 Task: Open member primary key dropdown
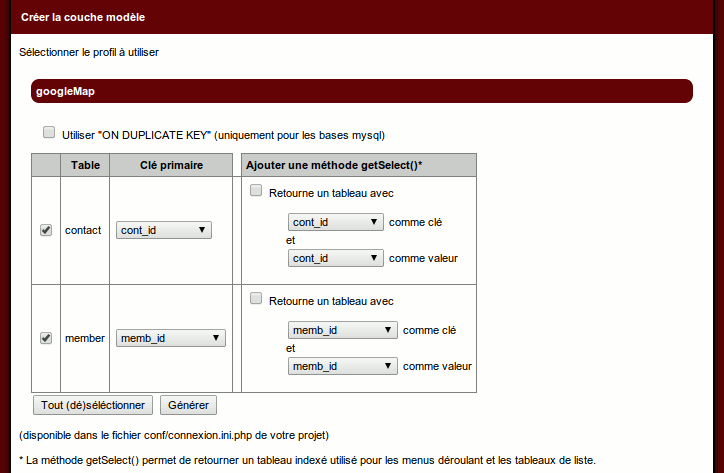(x=171, y=338)
